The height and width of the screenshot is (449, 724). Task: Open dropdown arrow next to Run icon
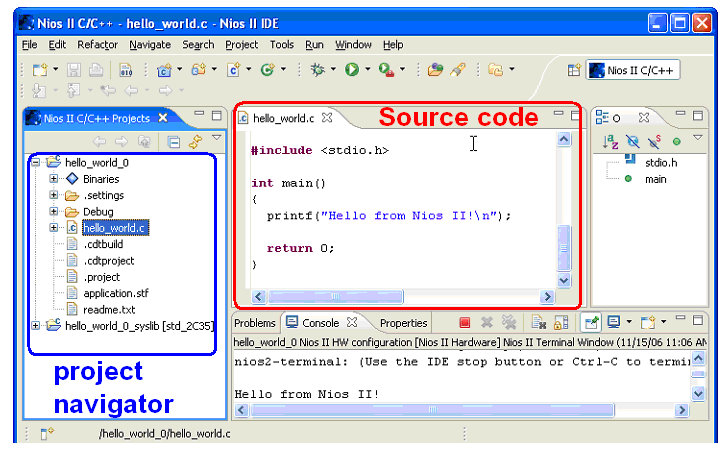368,69
